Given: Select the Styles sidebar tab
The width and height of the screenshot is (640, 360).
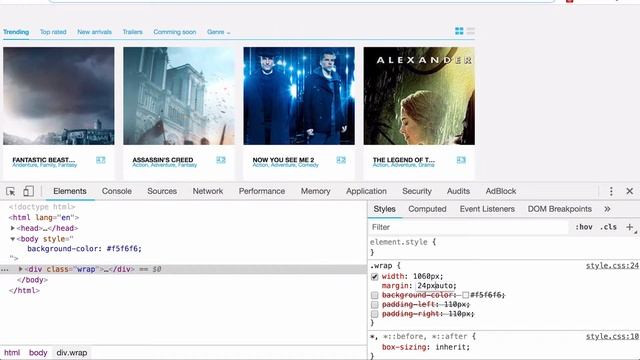Looking at the screenshot, I should 384,209.
